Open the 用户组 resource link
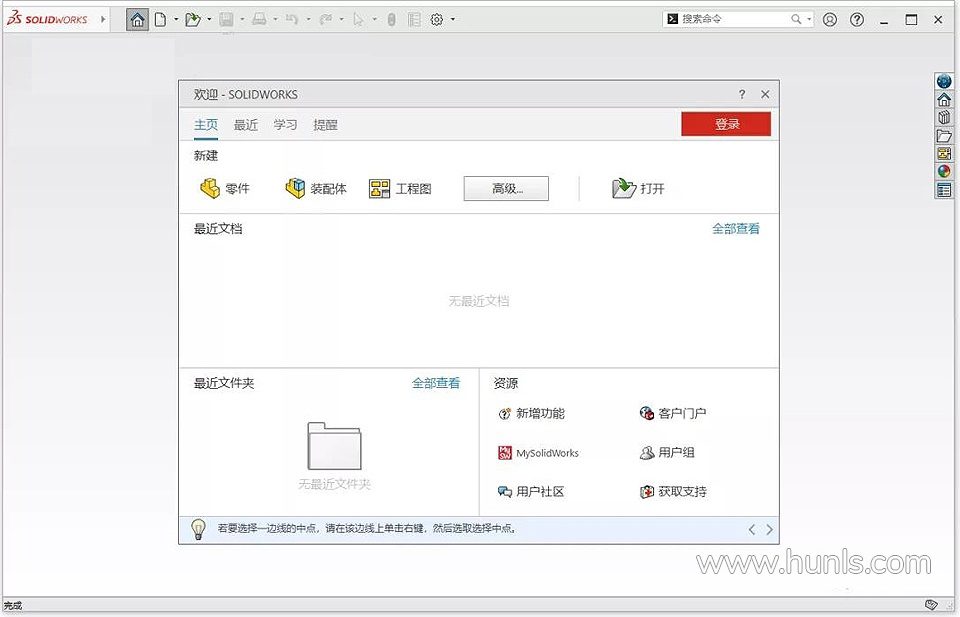This screenshot has width=960, height=617. (x=667, y=453)
